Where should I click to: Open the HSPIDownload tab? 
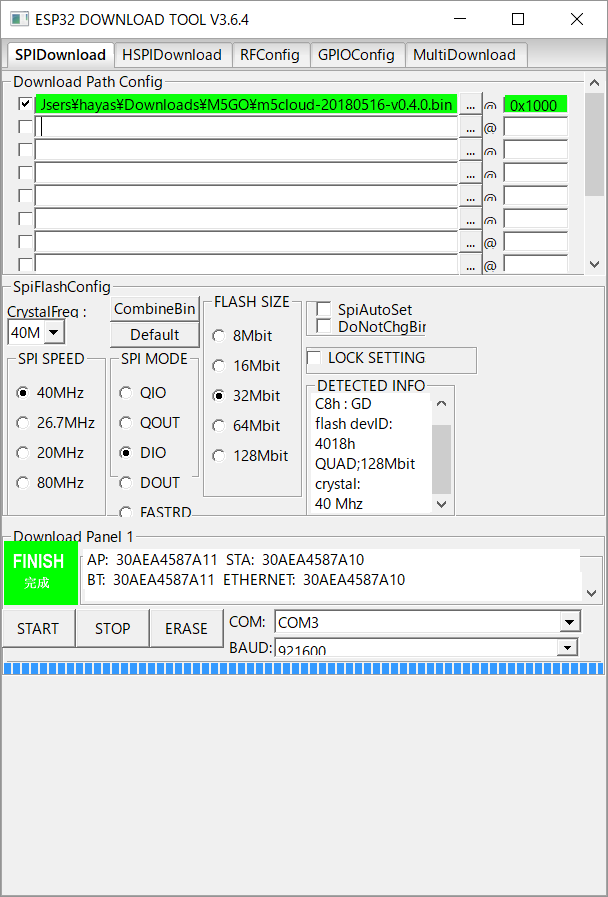tap(172, 55)
